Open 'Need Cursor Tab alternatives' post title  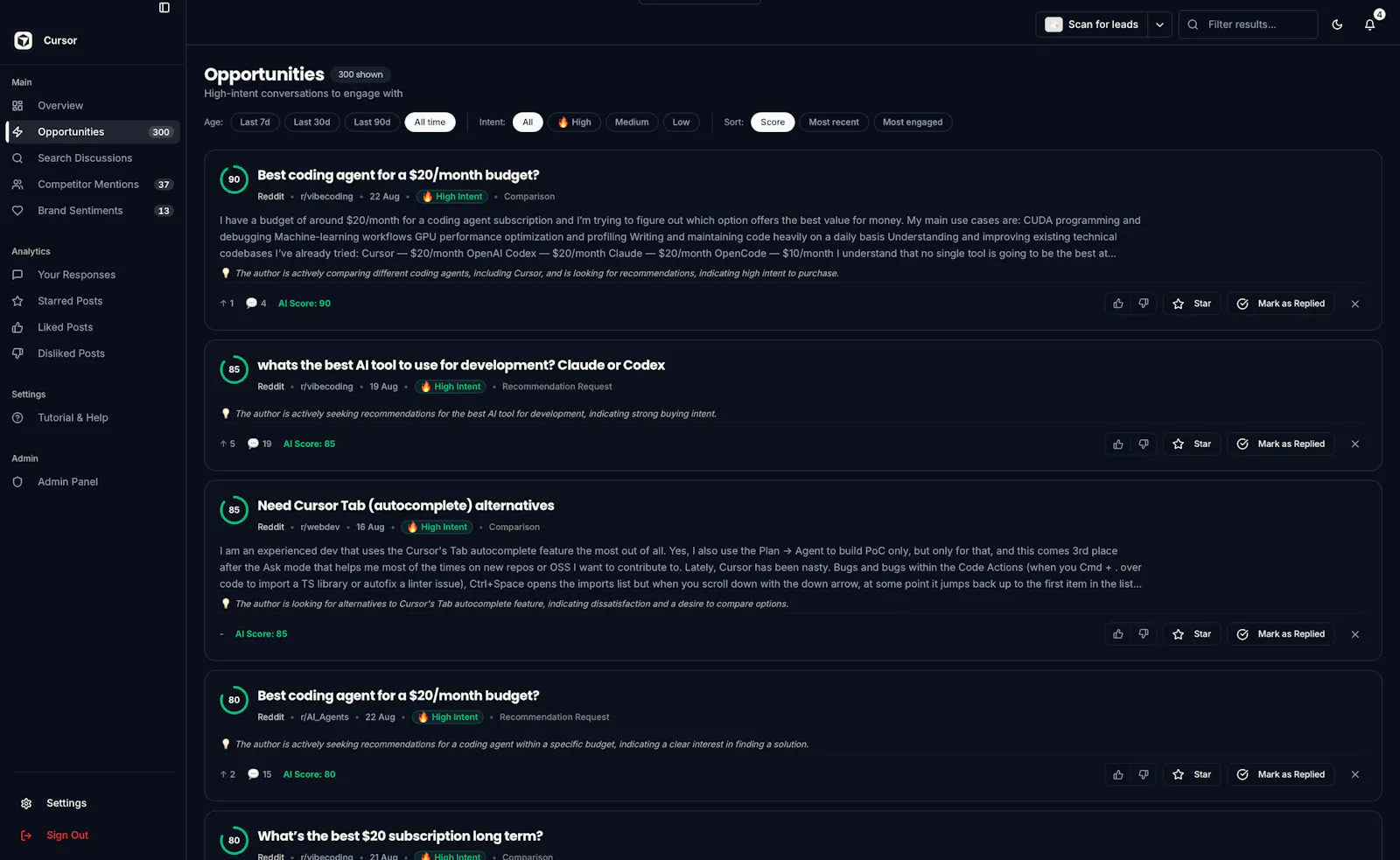(x=406, y=506)
